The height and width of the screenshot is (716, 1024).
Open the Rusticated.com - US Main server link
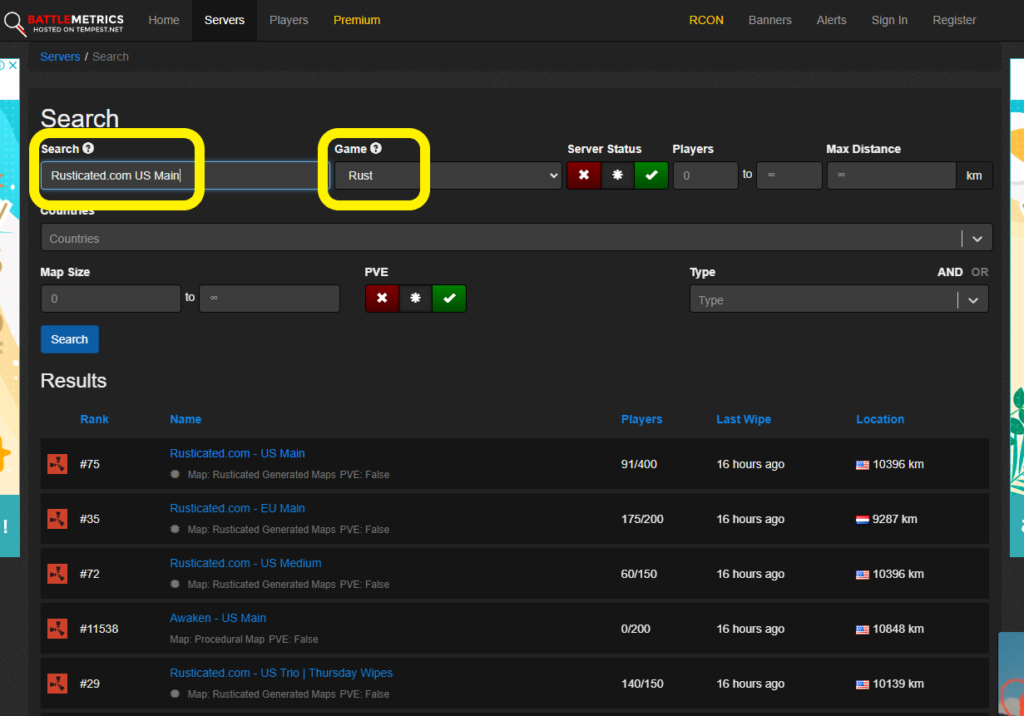[237, 454]
